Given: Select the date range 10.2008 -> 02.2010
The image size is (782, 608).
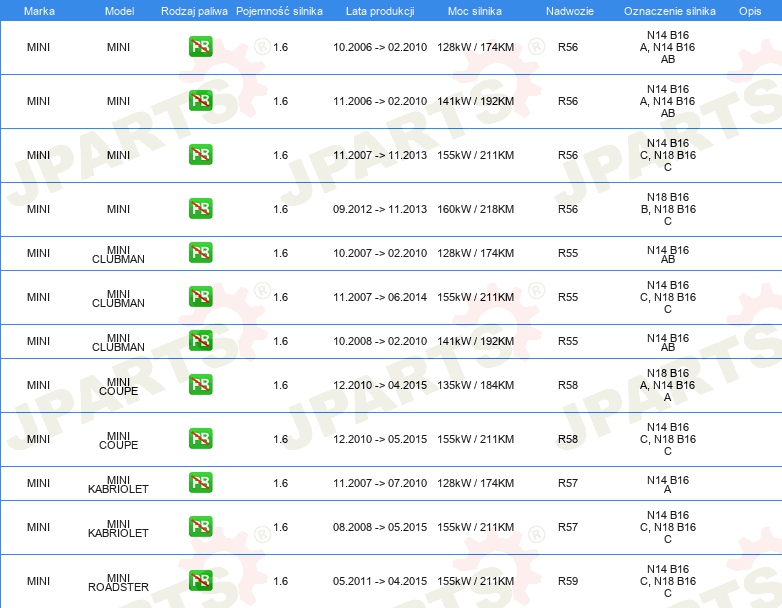Looking at the screenshot, I should click(380, 341).
